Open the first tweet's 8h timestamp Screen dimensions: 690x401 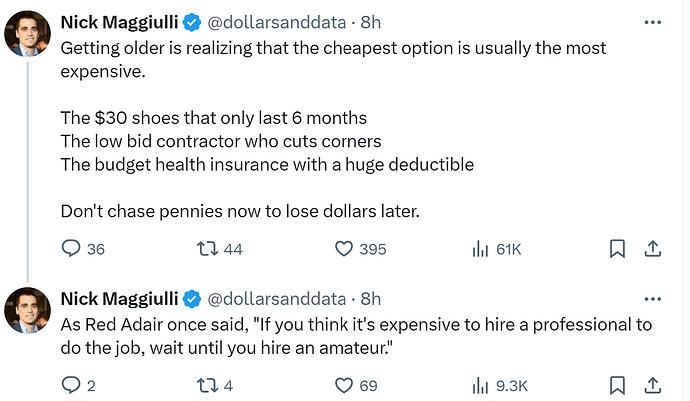tap(371, 22)
